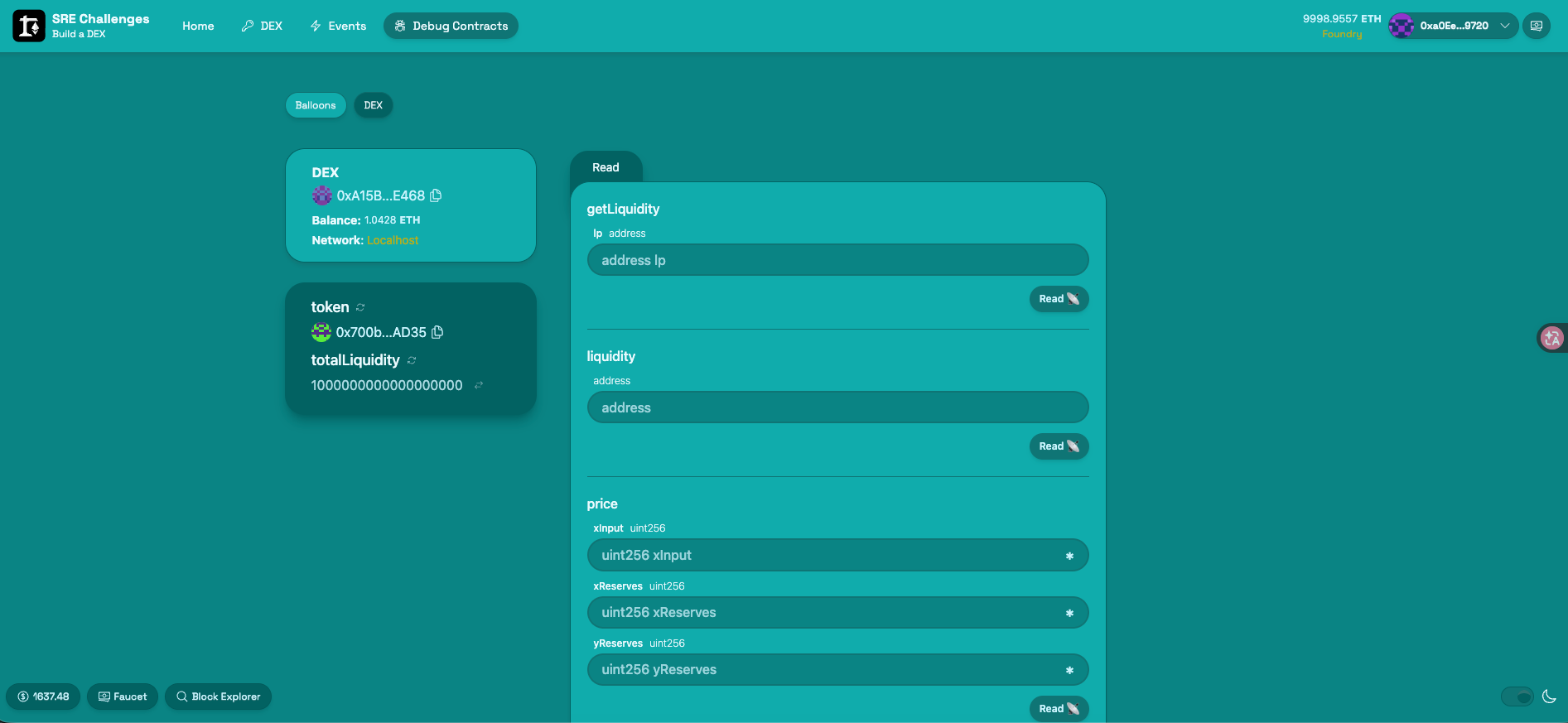Open the 0xa0Ee...9720 account dropdown
This screenshot has width=1568, height=723.
[x=1454, y=26]
